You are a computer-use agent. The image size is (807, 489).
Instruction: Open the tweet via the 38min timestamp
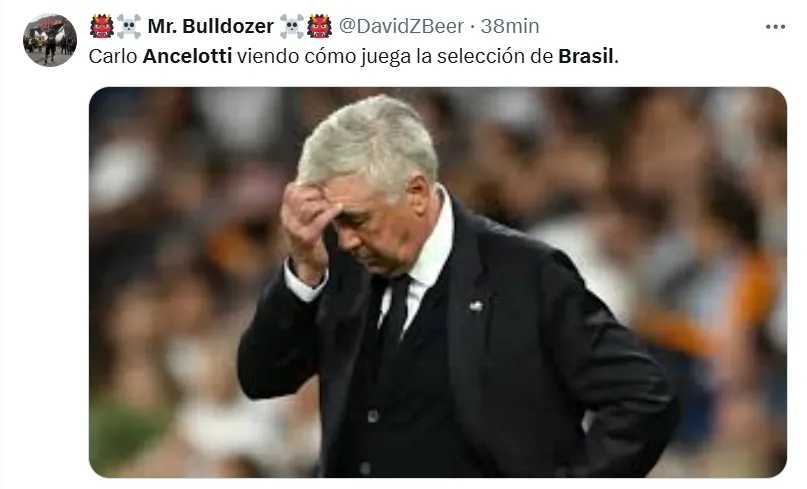tap(510, 26)
